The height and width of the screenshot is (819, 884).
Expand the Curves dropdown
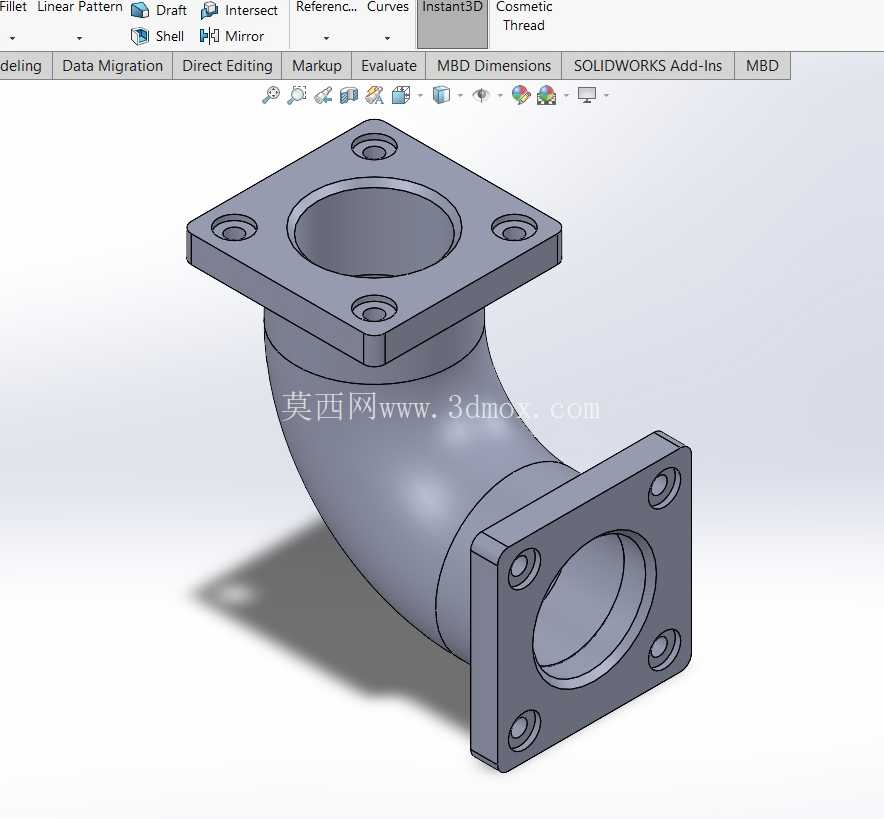387,38
